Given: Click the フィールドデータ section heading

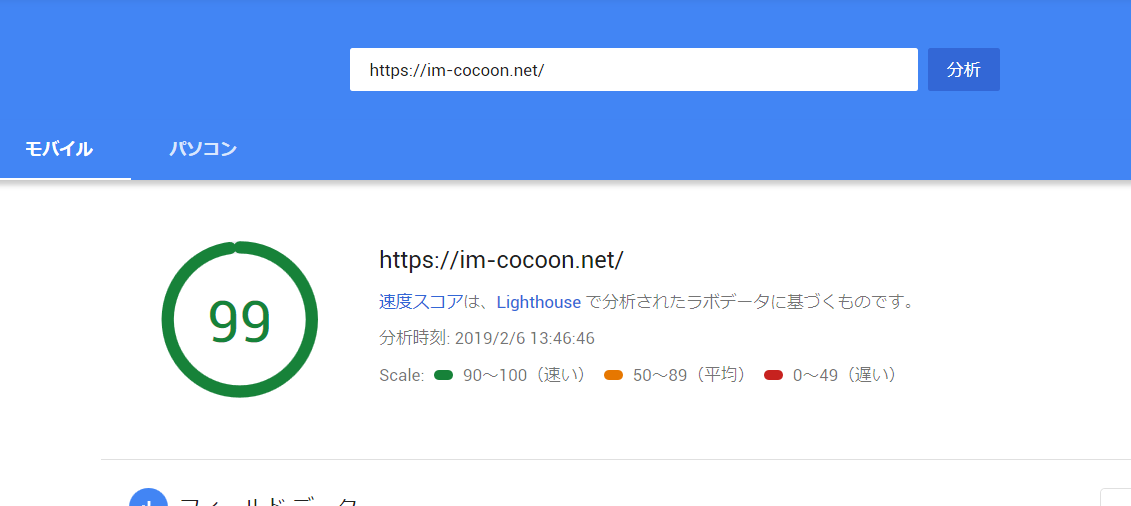Looking at the screenshot, I should pyautogui.click(x=268, y=500).
